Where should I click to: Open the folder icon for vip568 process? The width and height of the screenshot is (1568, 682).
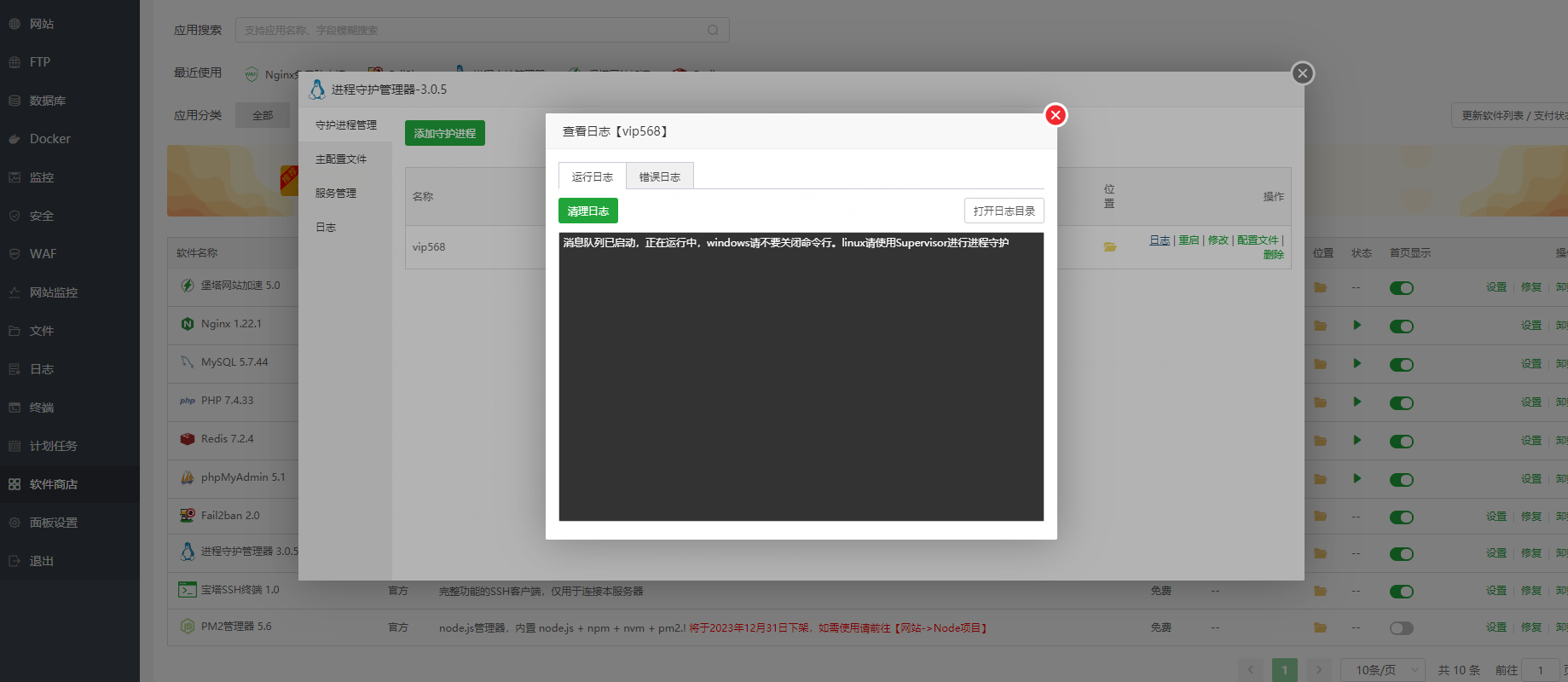pyautogui.click(x=1109, y=247)
